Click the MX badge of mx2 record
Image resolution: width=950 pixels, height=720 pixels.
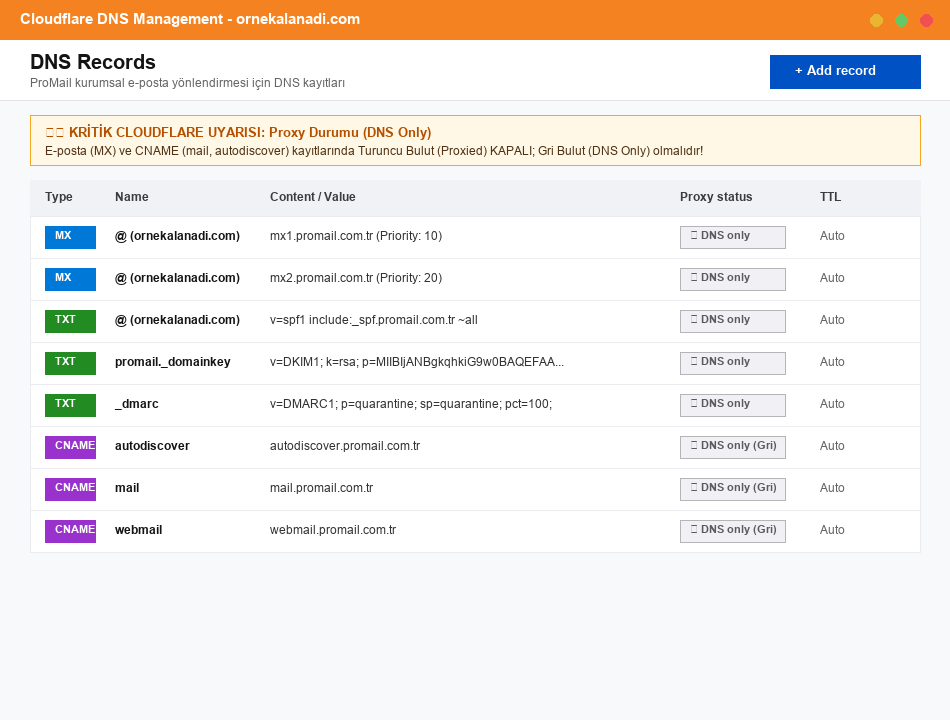[70, 279]
